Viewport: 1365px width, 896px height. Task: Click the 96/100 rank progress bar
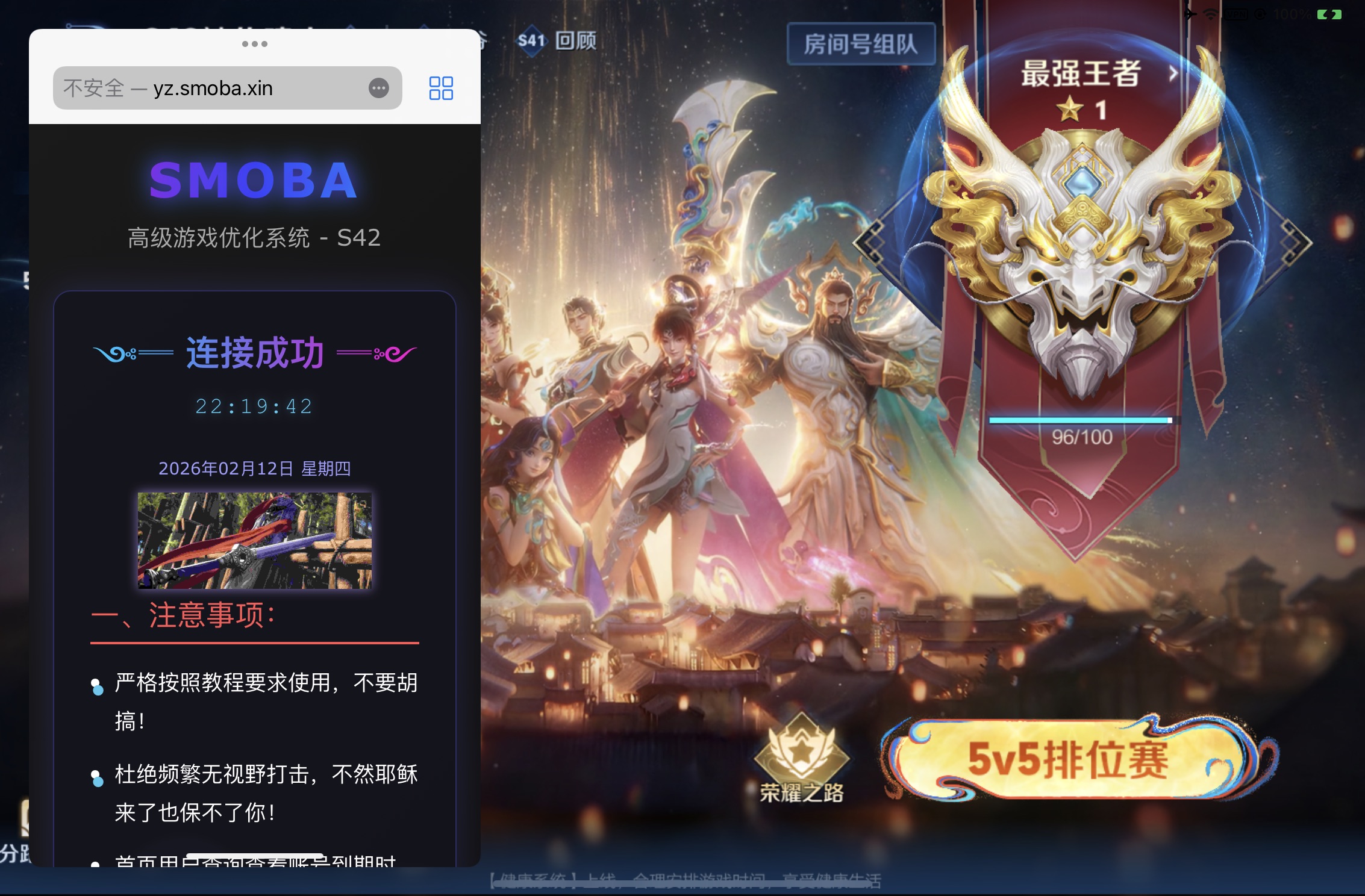tap(1081, 420)
